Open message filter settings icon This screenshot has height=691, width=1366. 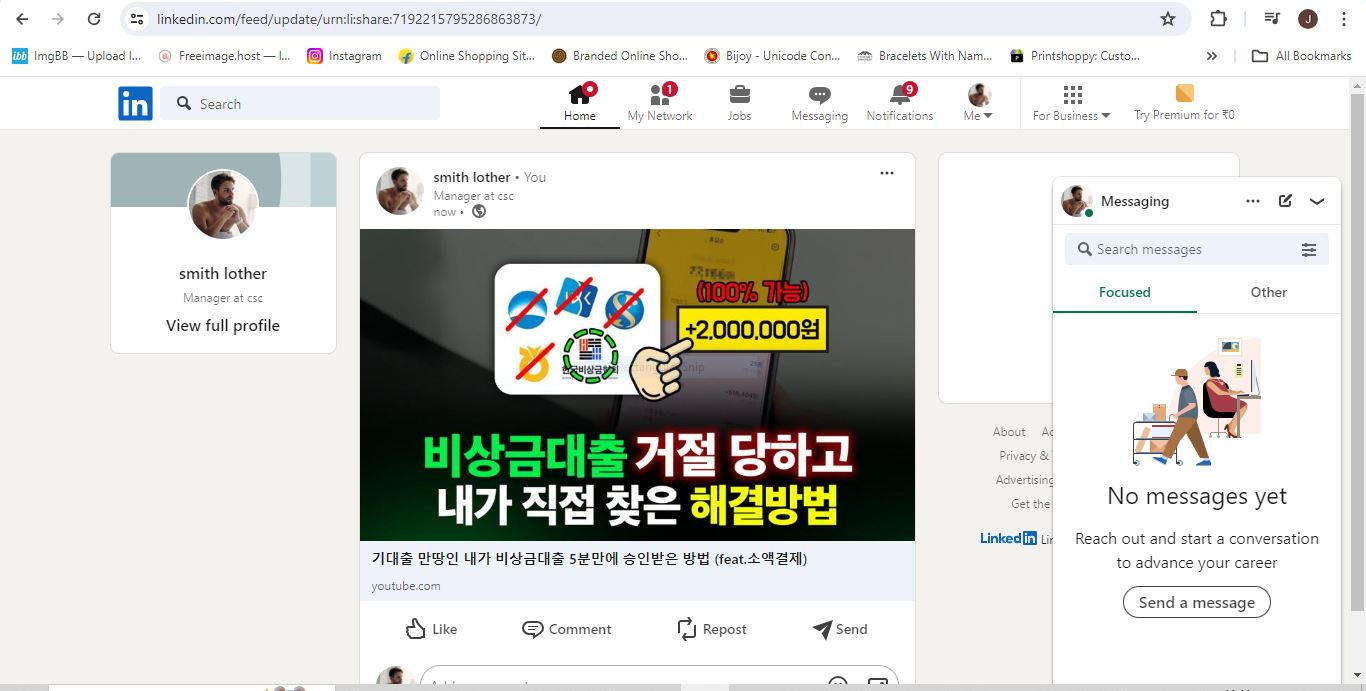1309,250
